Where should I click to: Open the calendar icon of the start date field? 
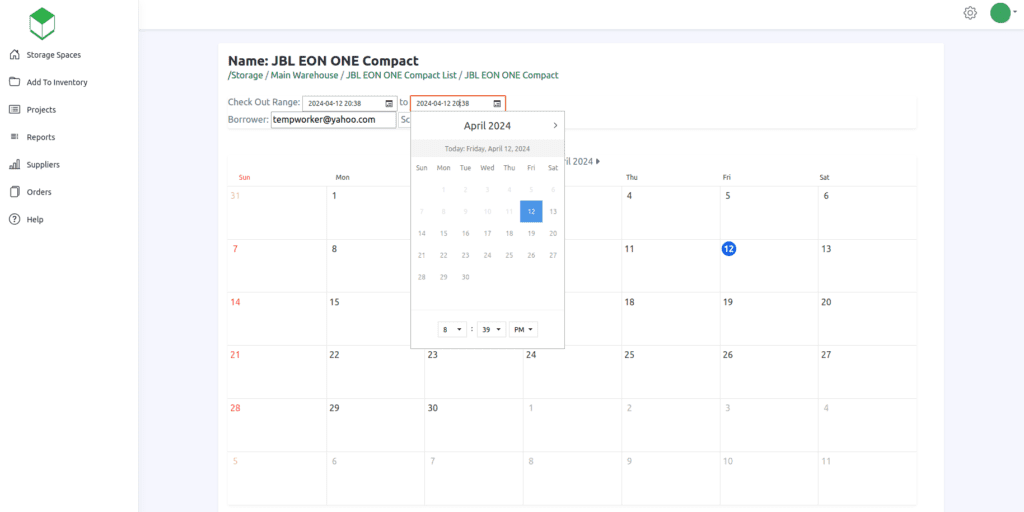click(x=389, y=103)
